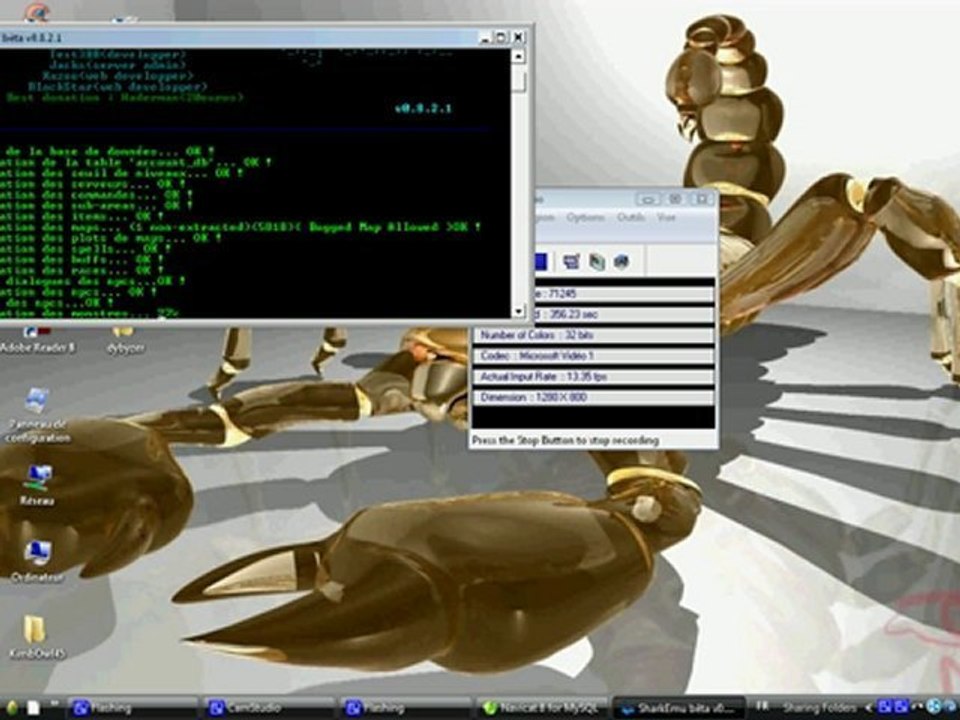Click the down arrow of the console scrollbar

click(519, 311)
